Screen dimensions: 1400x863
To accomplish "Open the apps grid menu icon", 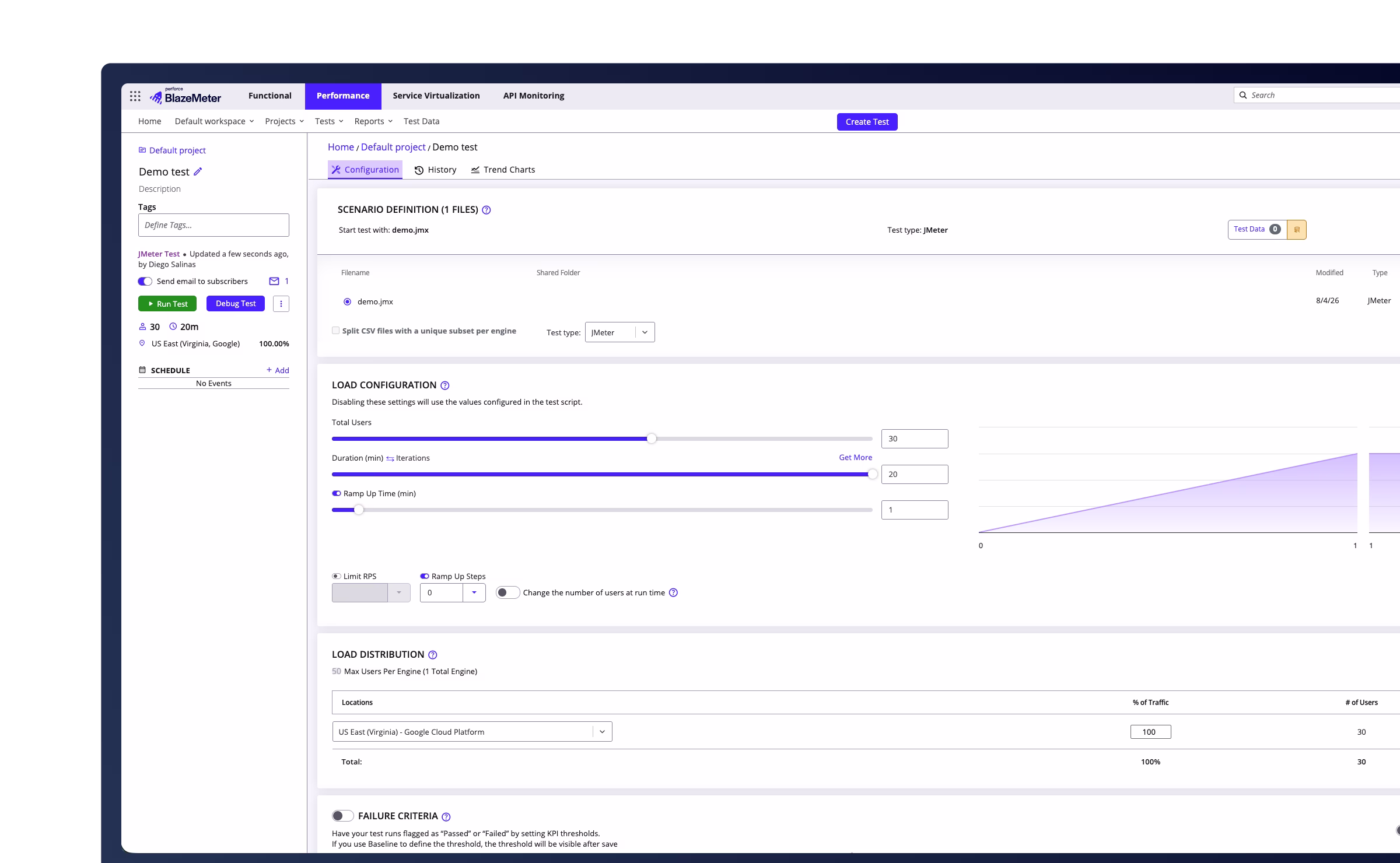I will [135, 96].
